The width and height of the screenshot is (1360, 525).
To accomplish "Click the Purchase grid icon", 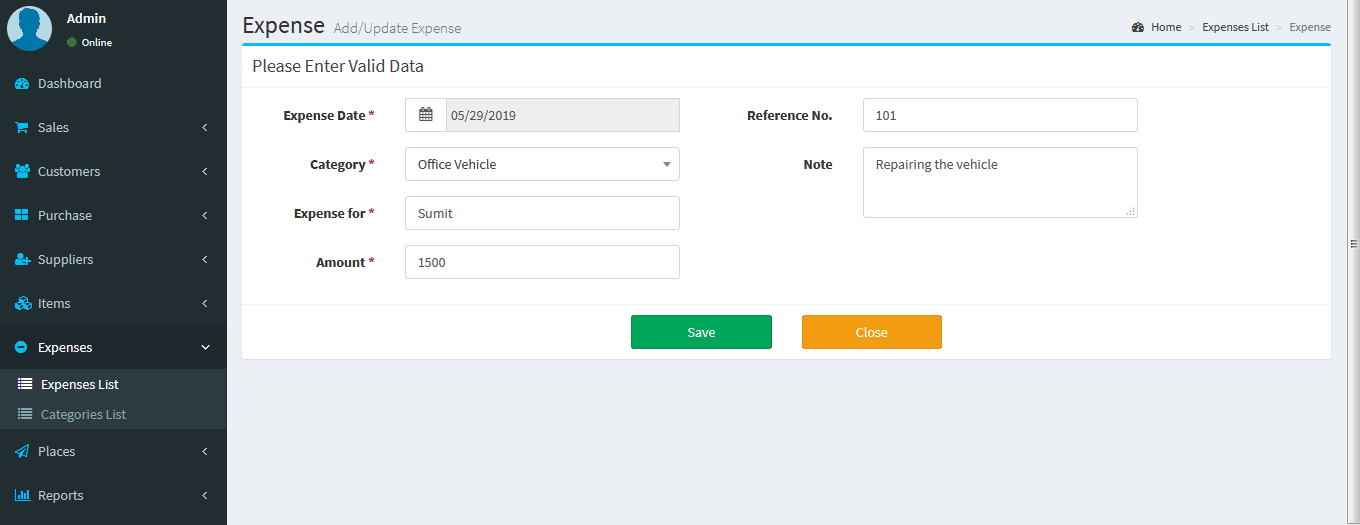I will [x=22, y=216].
